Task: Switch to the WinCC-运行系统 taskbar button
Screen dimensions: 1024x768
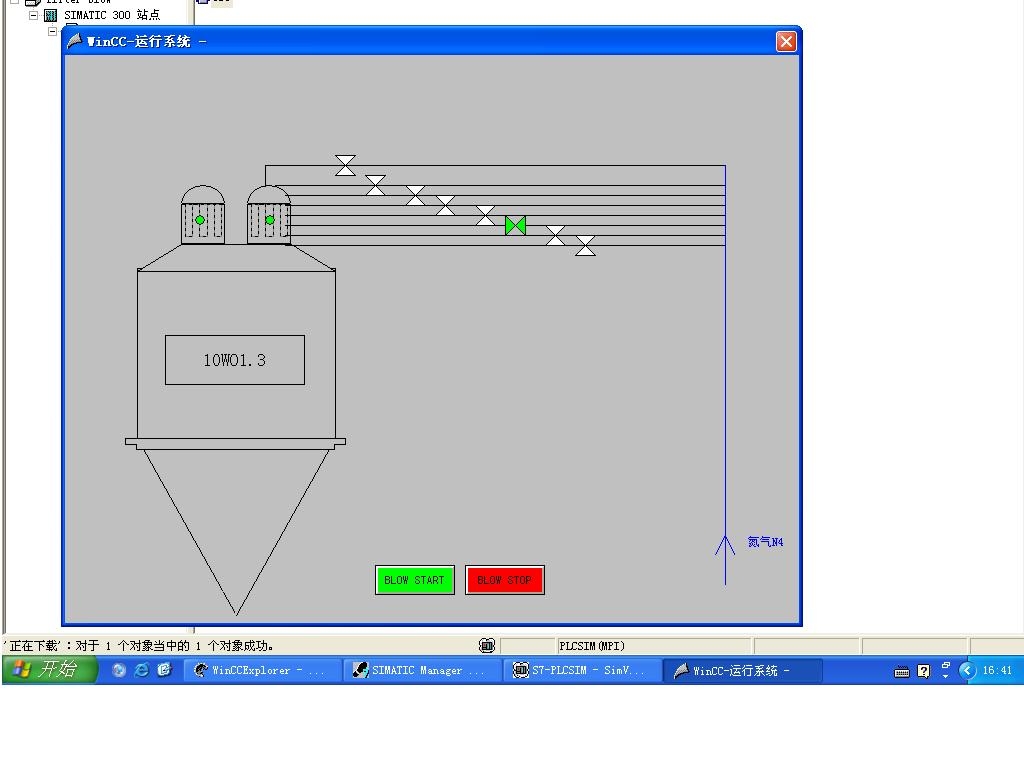Action: point(742,670)
